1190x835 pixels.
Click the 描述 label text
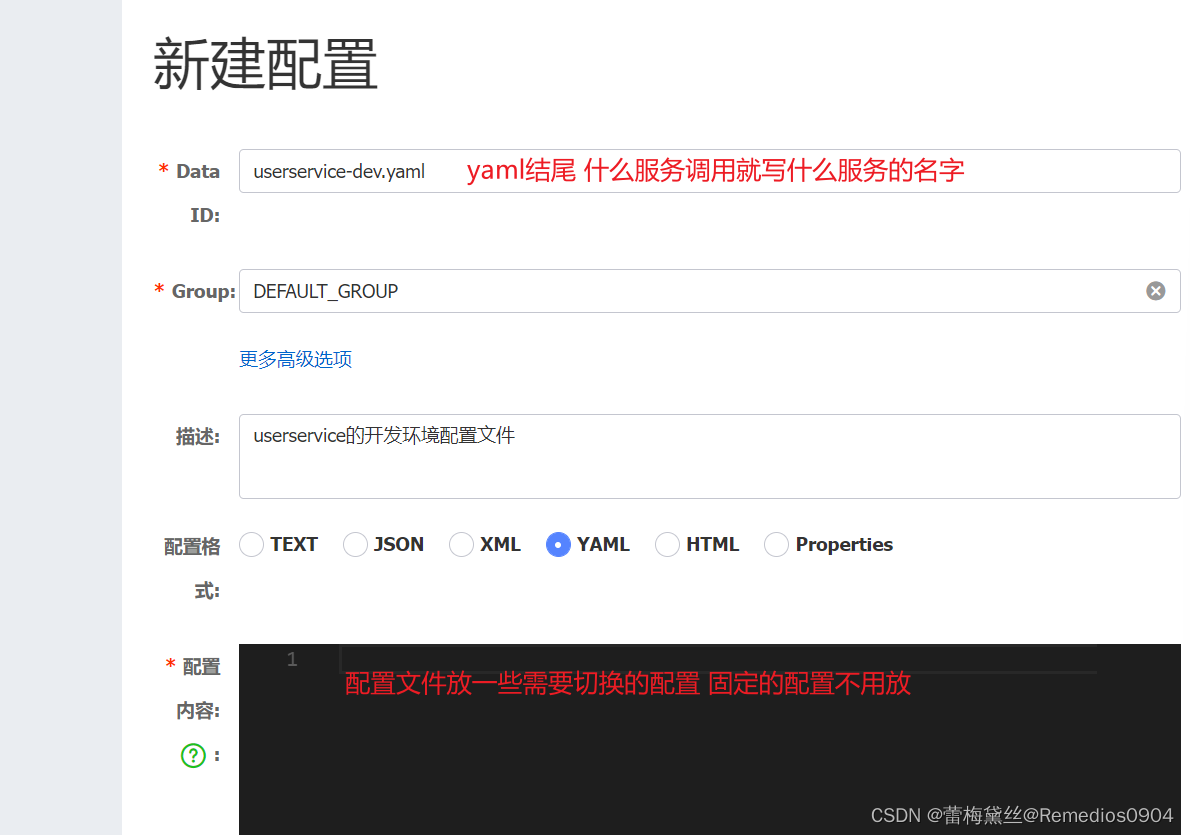(197, 436)
